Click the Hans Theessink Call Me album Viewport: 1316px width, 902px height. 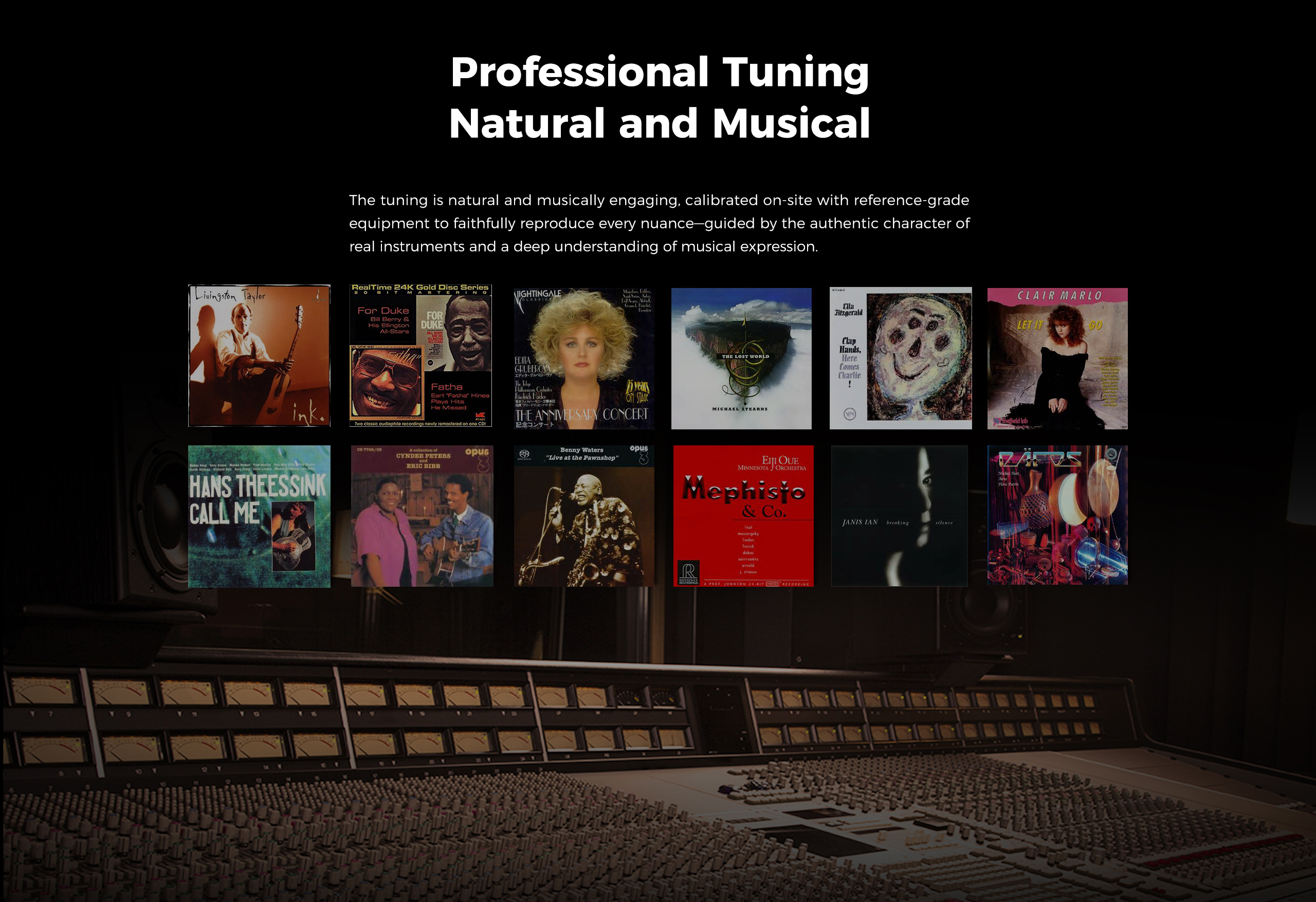(259, 516)
